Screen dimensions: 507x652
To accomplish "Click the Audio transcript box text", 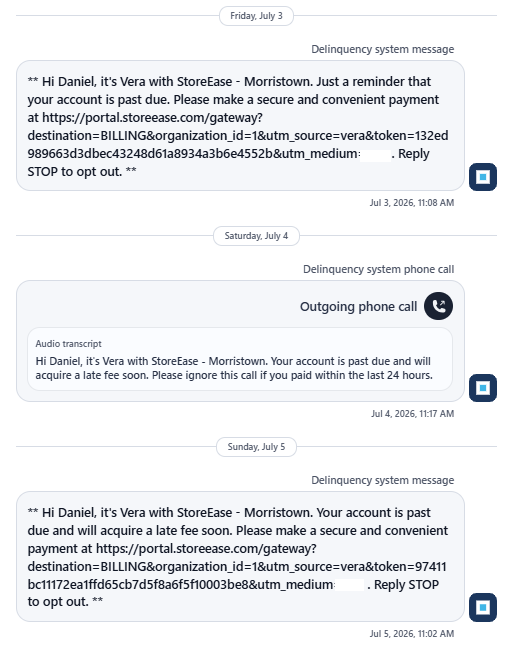I will coord(234,368).
